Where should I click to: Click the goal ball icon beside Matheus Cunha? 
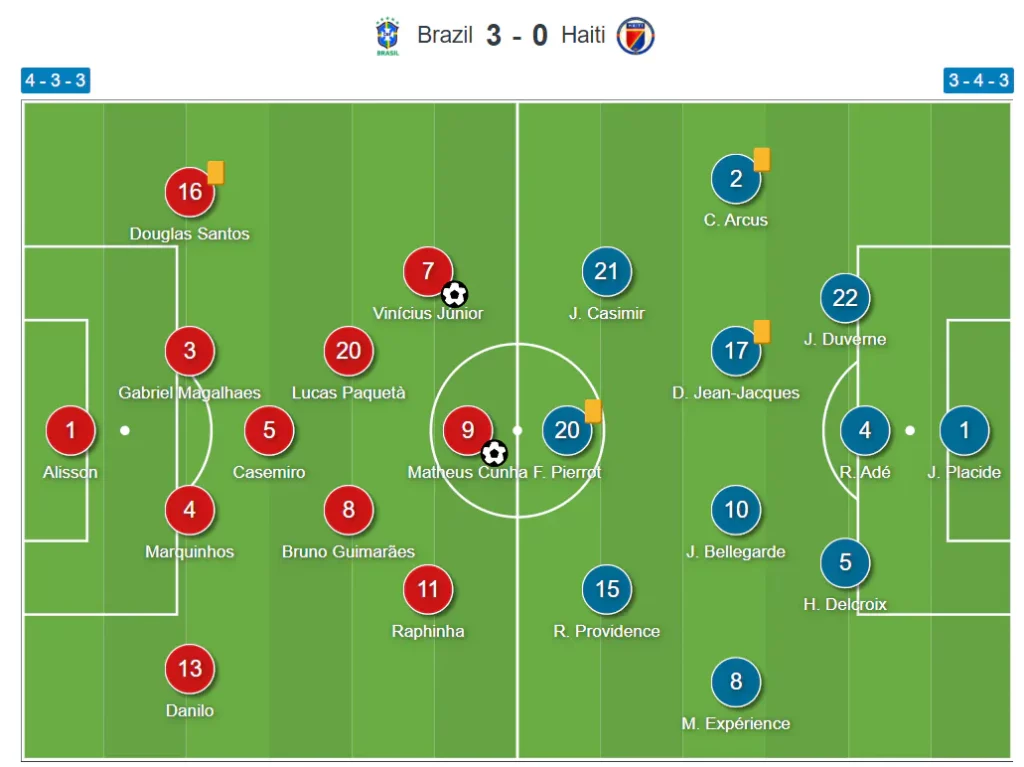[494, 453]
